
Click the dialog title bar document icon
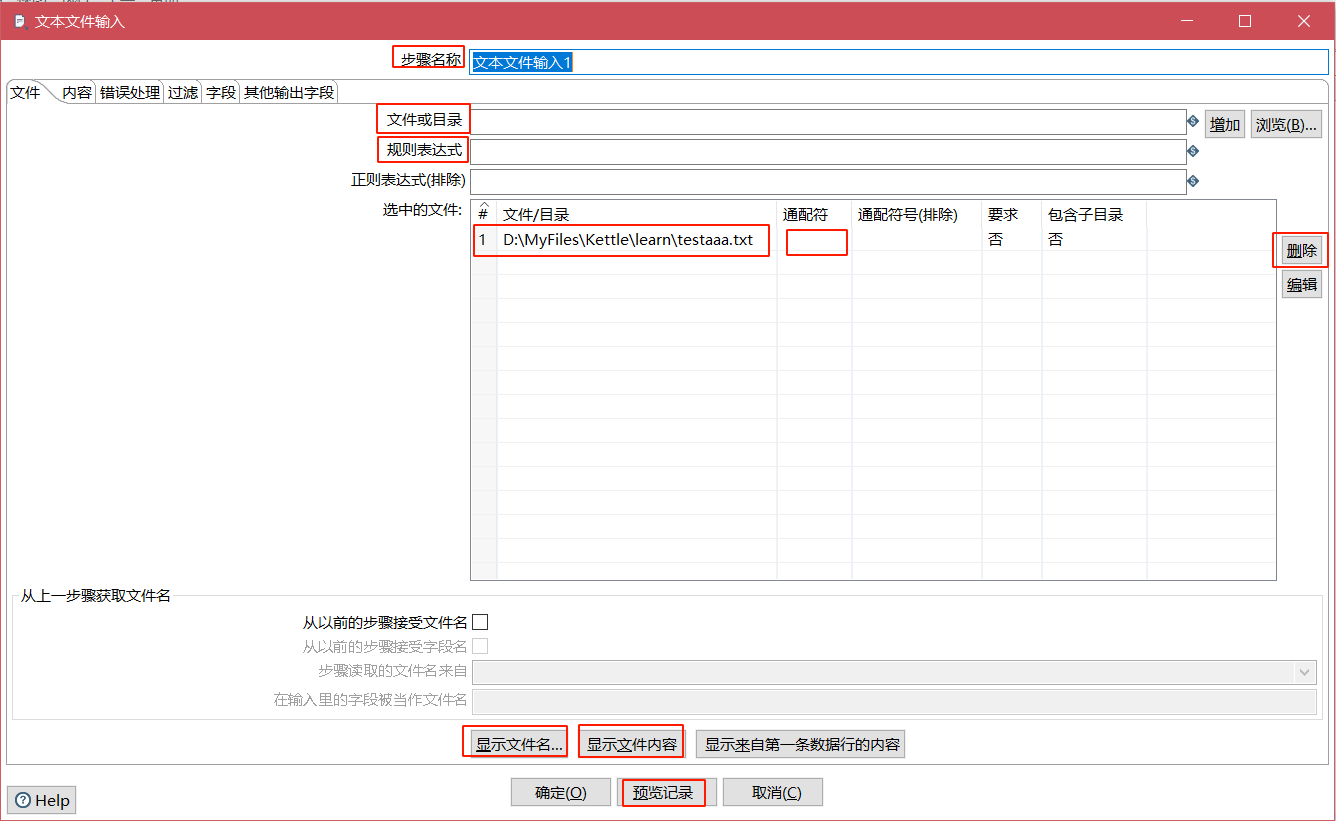(19, 21)
